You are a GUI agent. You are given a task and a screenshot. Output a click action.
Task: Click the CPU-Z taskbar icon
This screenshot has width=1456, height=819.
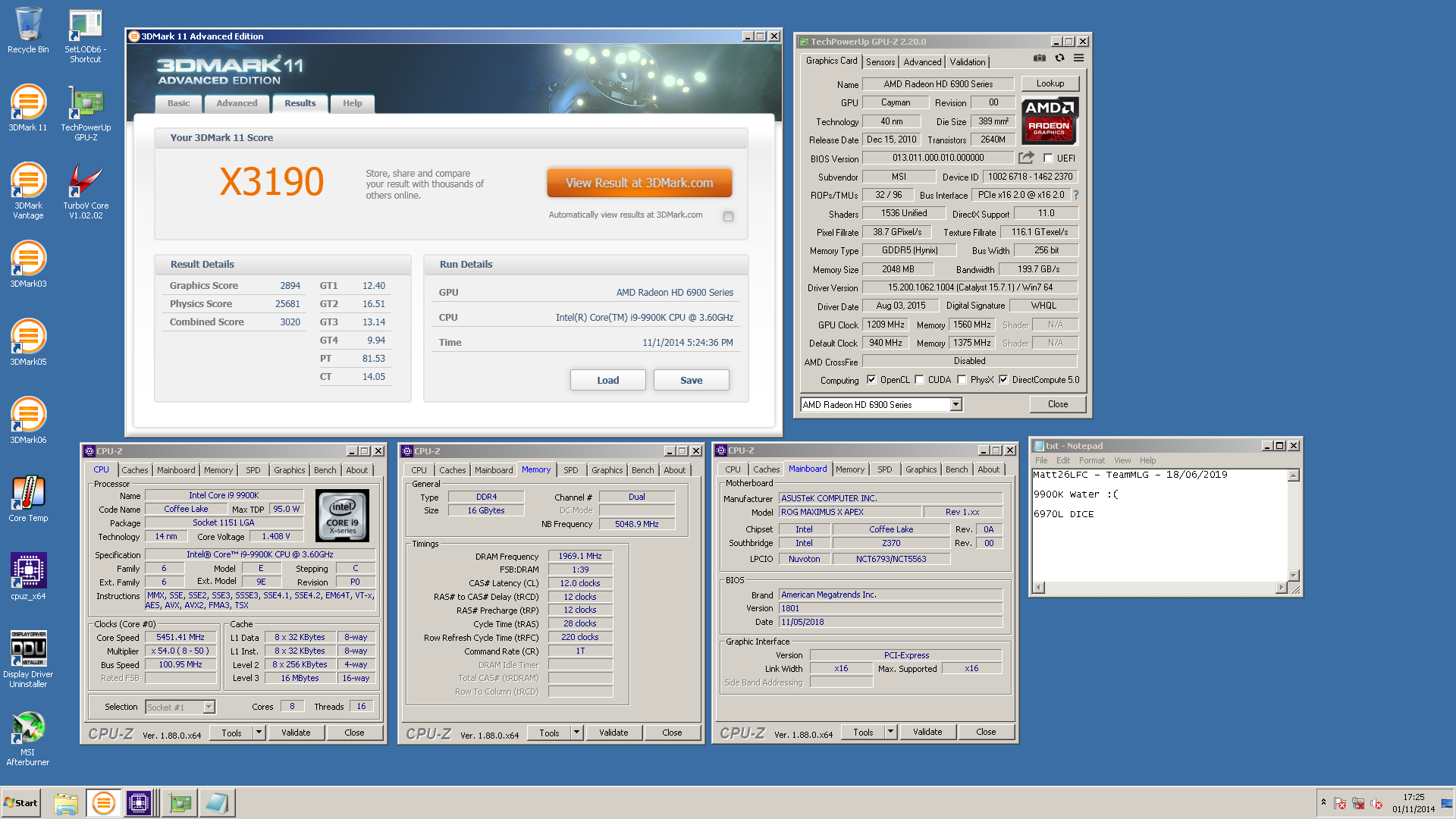(x=140, y=803)
